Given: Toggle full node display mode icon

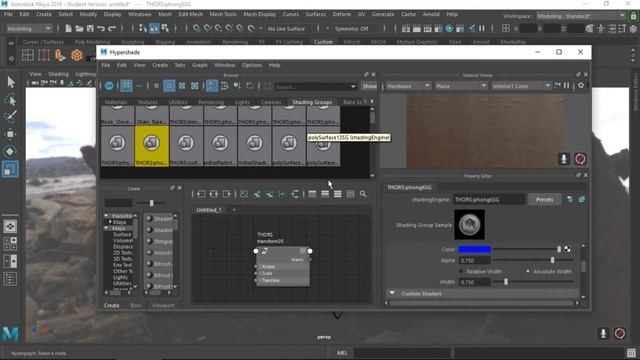Looking at the screenshot, I should [x=337, y=194].
